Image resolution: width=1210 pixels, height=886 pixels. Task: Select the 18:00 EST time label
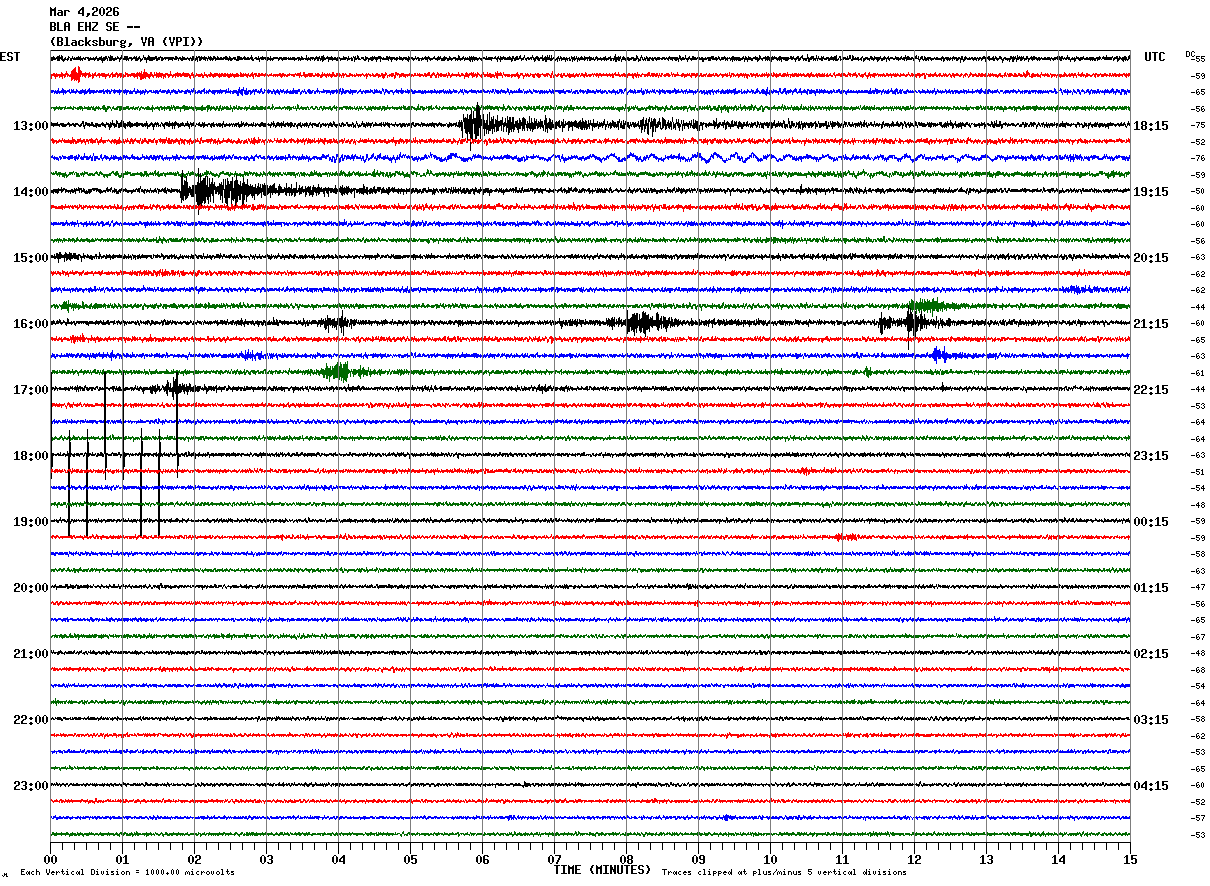tap(30, 456)
